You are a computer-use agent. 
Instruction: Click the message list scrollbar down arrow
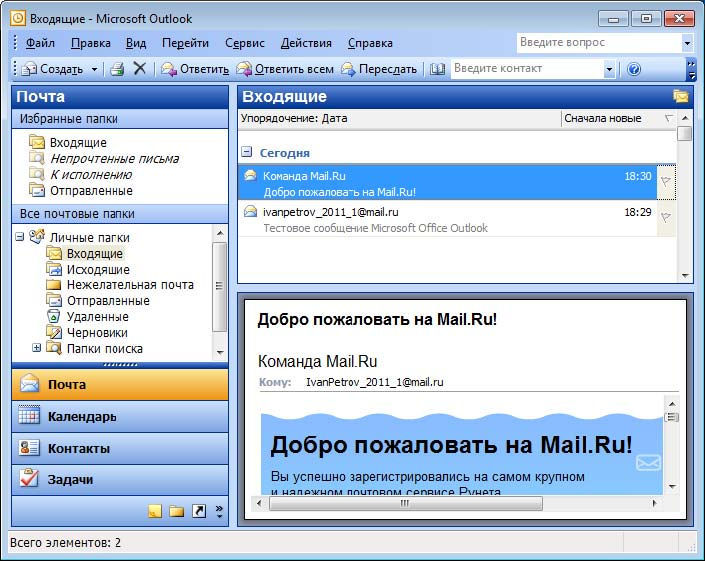click(685, 276)
